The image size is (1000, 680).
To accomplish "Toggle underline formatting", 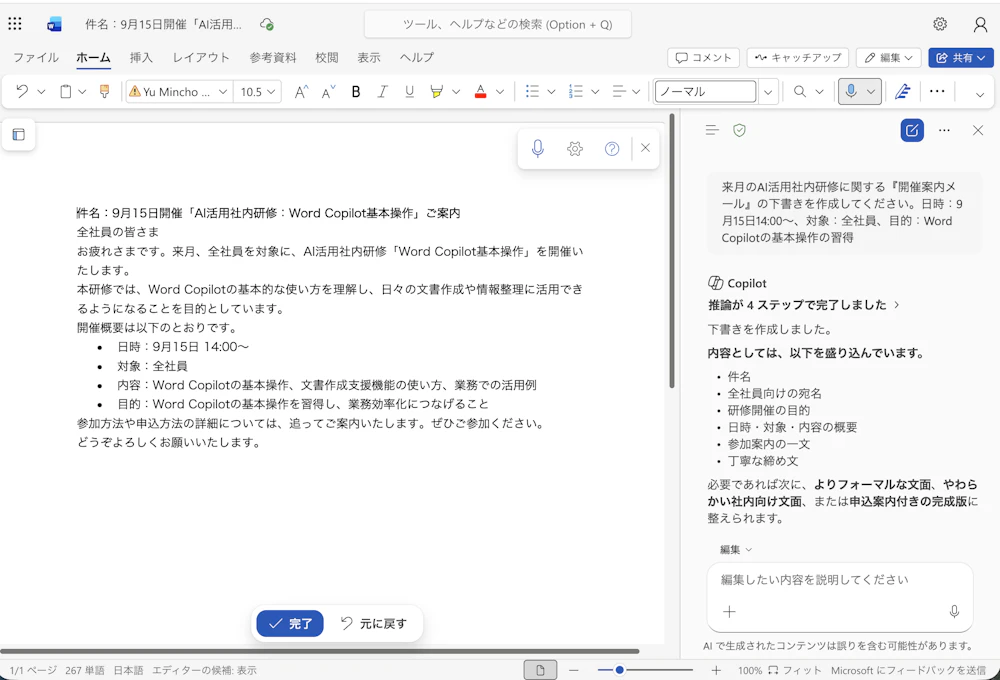I will [x=409, y=92].
